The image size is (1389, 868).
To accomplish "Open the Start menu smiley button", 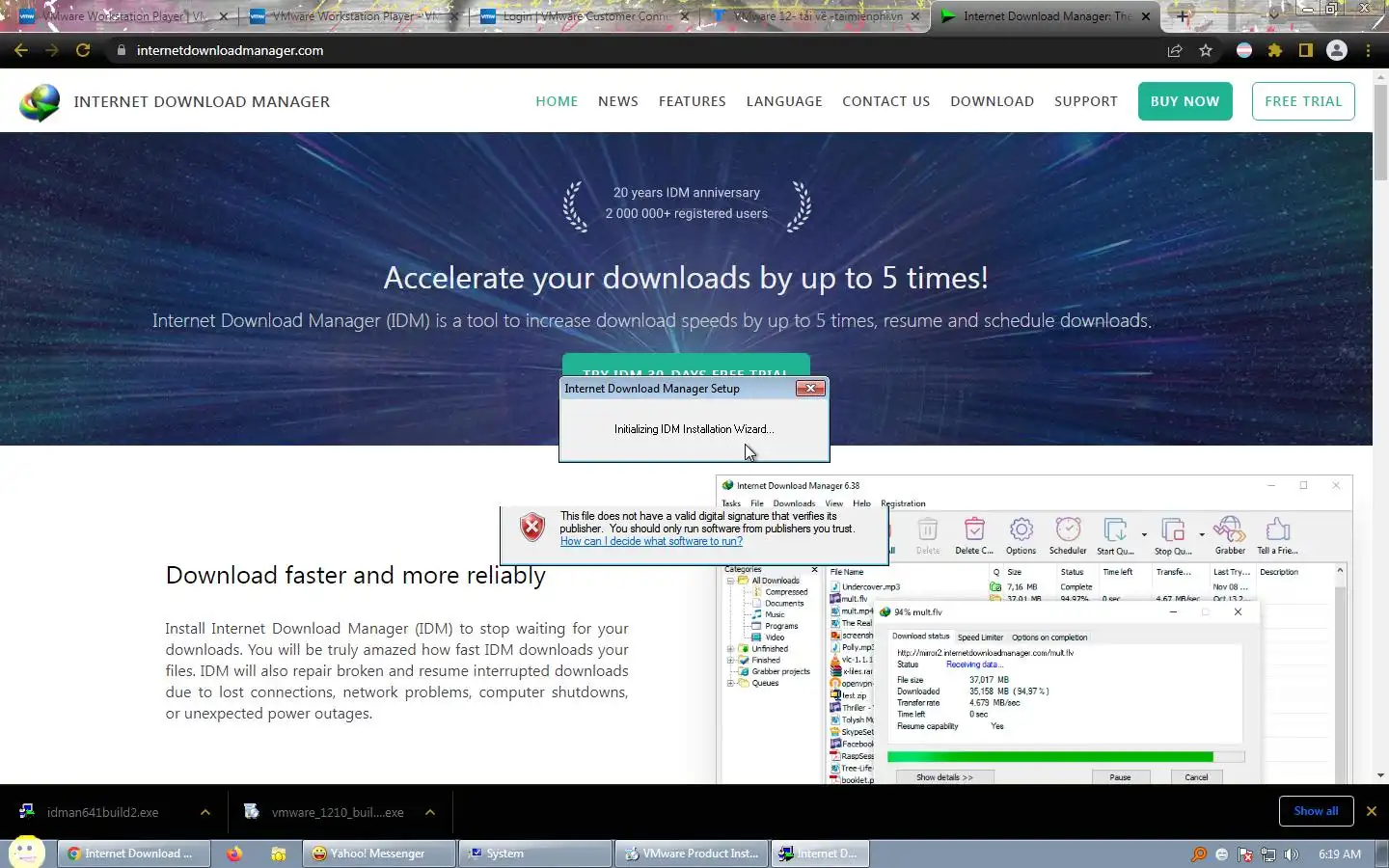I will 26,852.
